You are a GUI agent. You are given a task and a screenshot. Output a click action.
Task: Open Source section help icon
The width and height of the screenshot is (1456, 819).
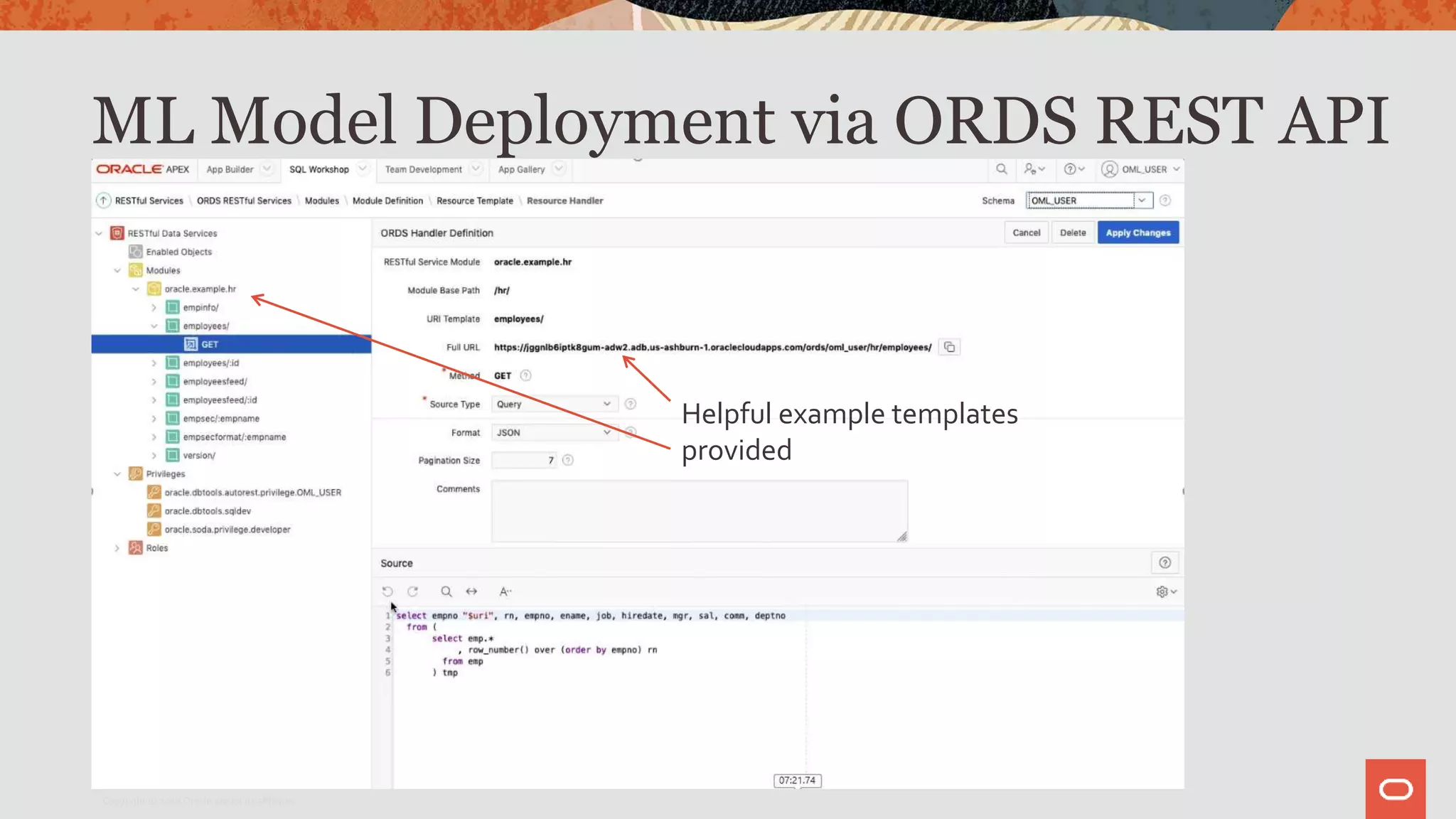coord(1165,563)
